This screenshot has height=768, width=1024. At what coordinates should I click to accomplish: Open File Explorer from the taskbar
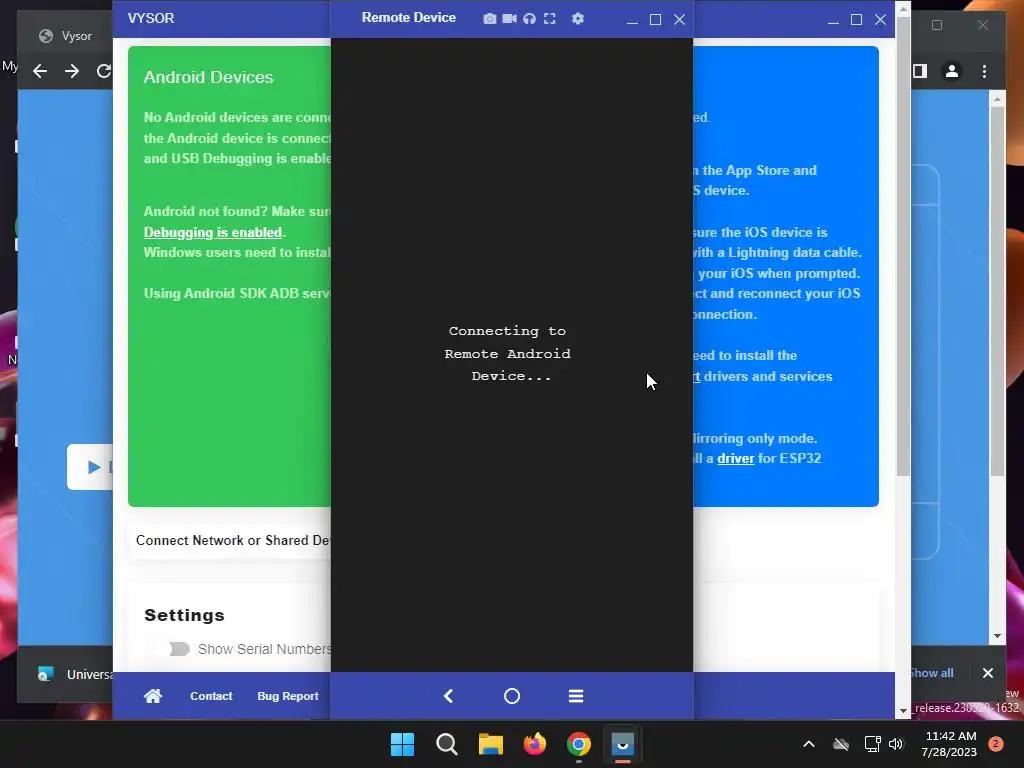click(490, 744)
